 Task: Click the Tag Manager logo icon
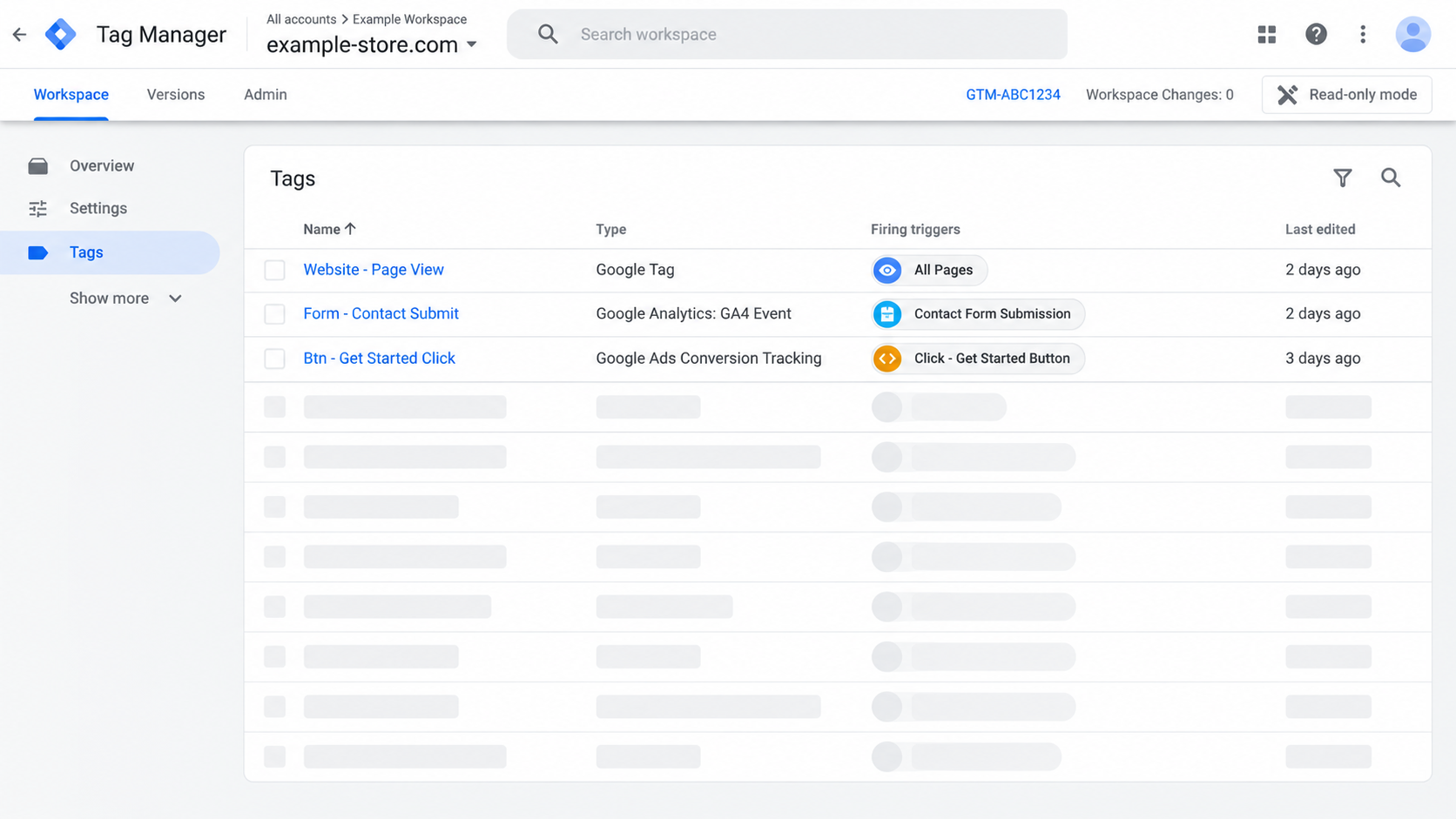click(61, 35)
